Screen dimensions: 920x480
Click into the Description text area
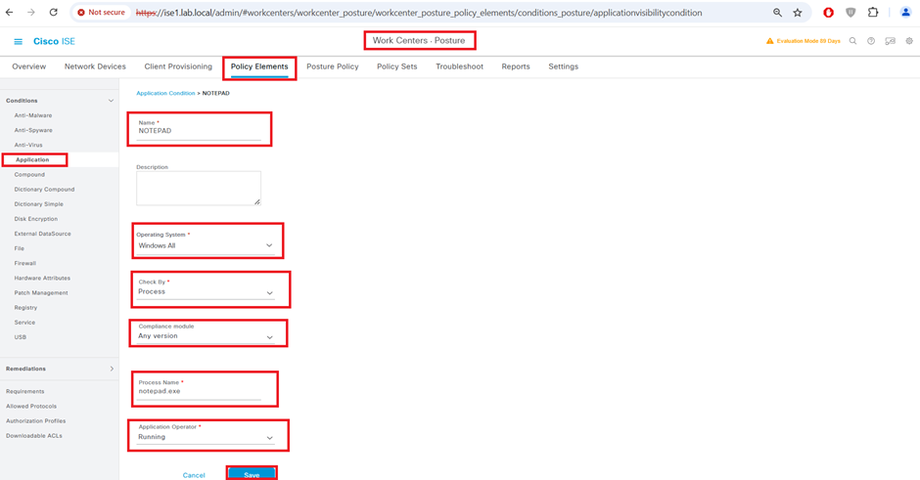point(199,188)
